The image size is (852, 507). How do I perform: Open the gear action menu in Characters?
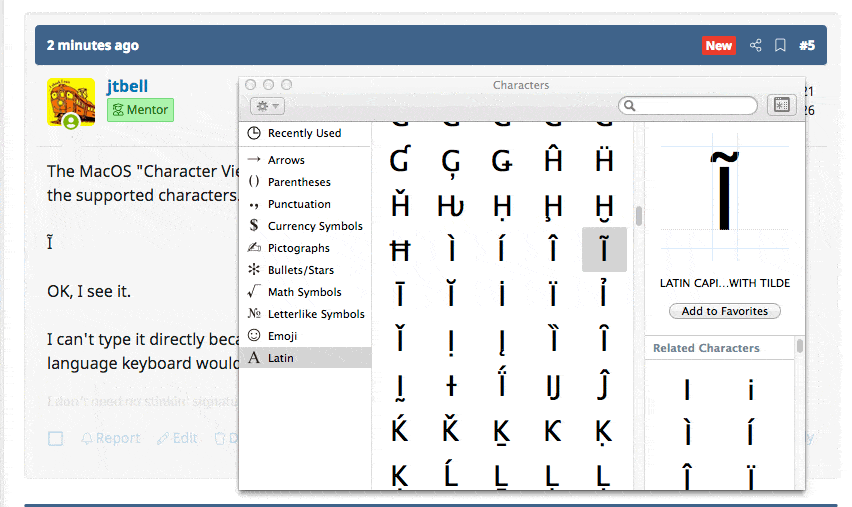tap(268, 106)
